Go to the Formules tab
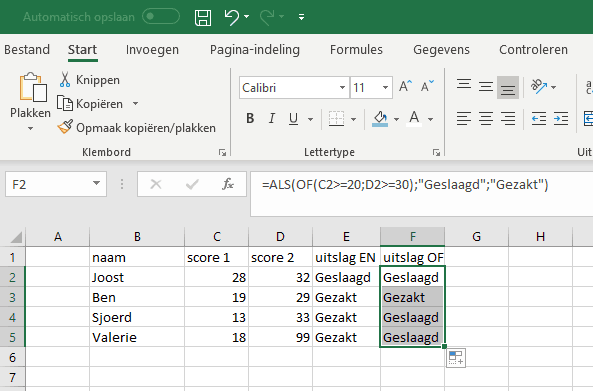The image size is (593, 391). [356, 50]
